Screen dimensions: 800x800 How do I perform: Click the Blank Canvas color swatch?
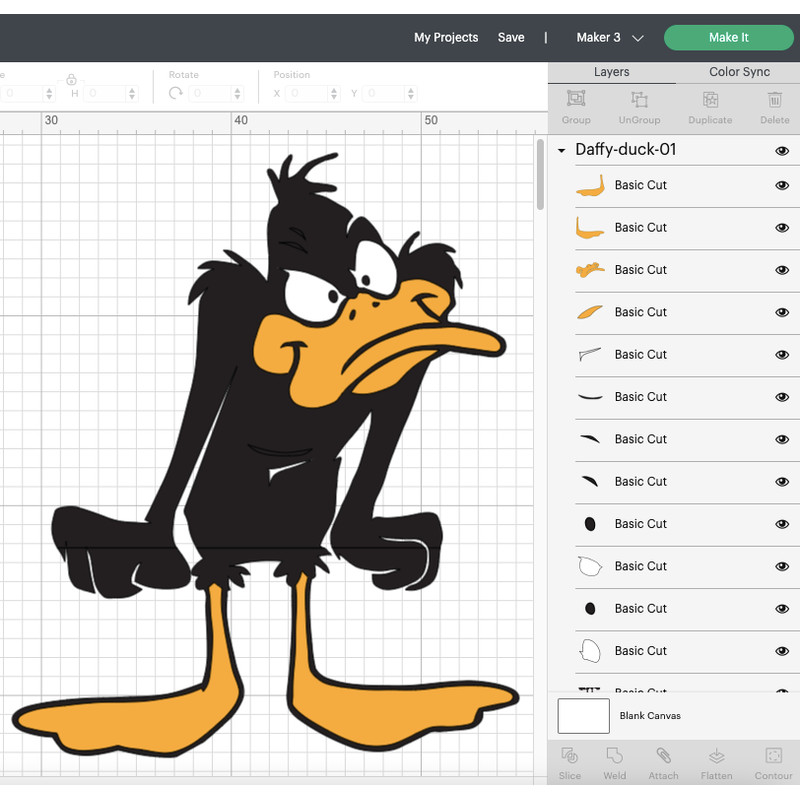click(x=582, y=716)
